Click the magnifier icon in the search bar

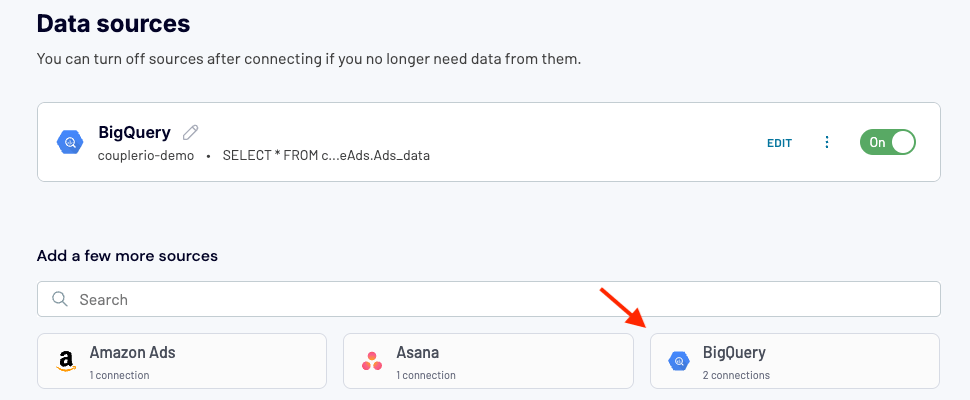pyautogui.click(x=59, y=299)
